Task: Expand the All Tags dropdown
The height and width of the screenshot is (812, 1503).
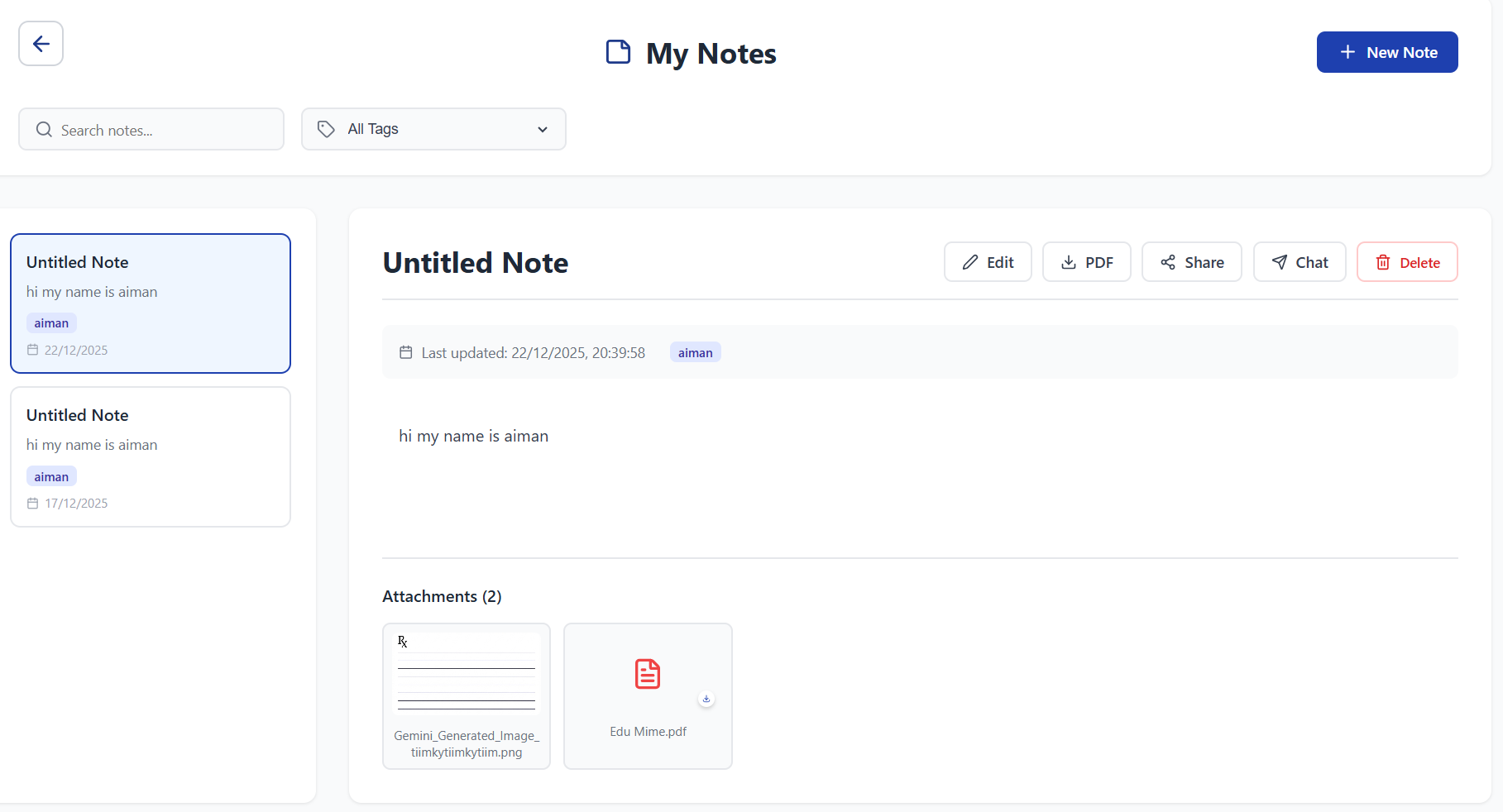Action: click(433, 129)
